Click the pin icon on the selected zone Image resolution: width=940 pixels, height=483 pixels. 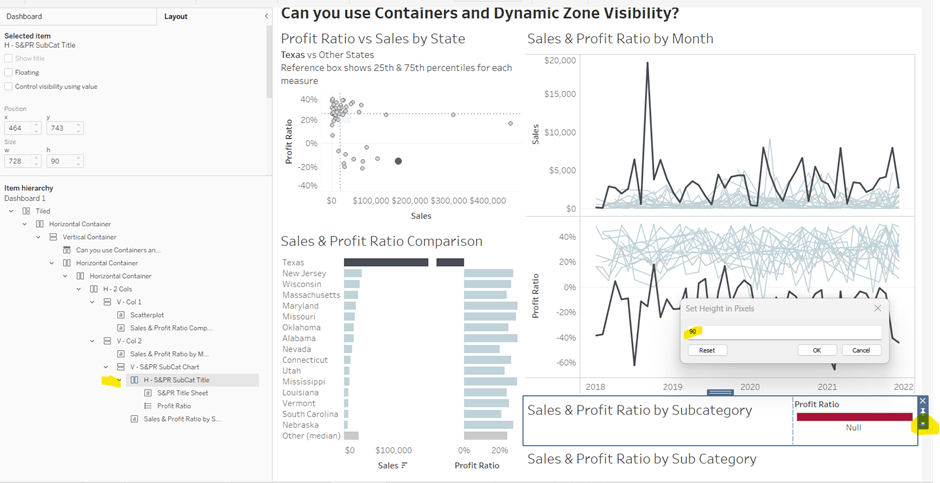point(923,412)
